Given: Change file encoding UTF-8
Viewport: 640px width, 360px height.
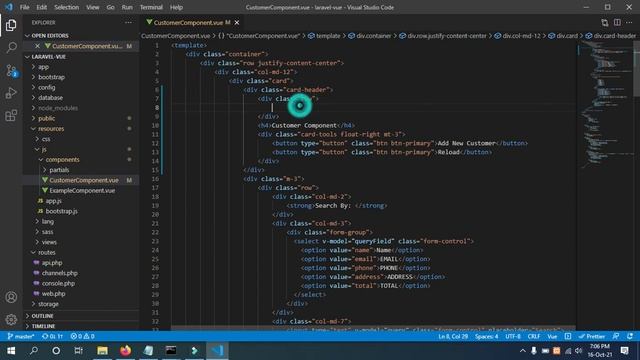Looking at the screenshot, I should pos(513,336).
